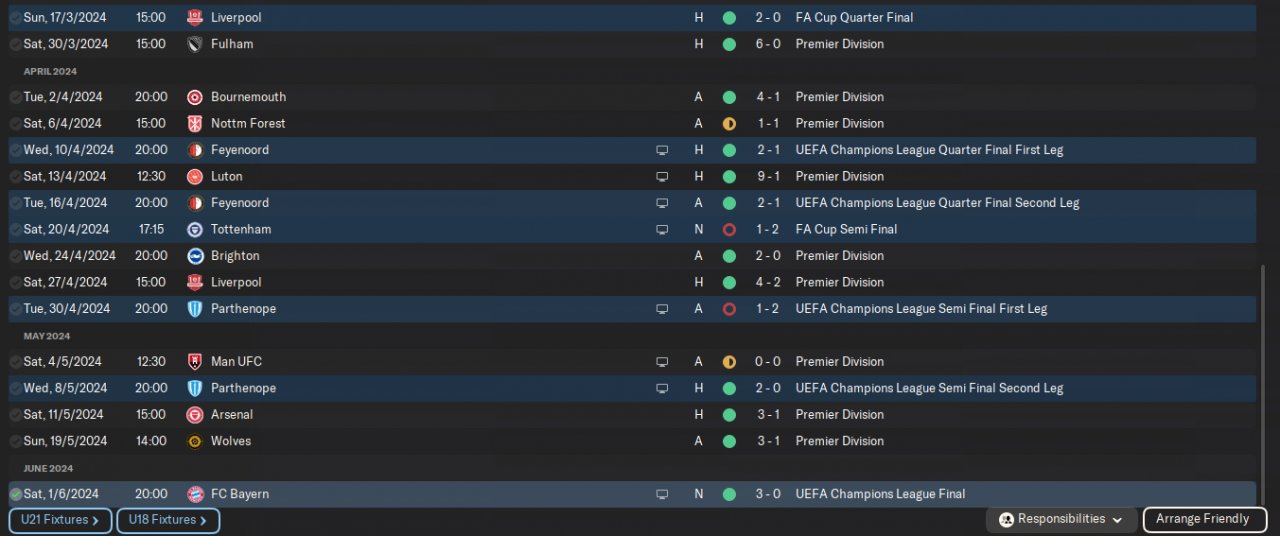Image resolution: width=1280 pixels, height=536 pixels.
Task: Expand the U18 Fixtures chevron button
Action: (x=168, y=520)
